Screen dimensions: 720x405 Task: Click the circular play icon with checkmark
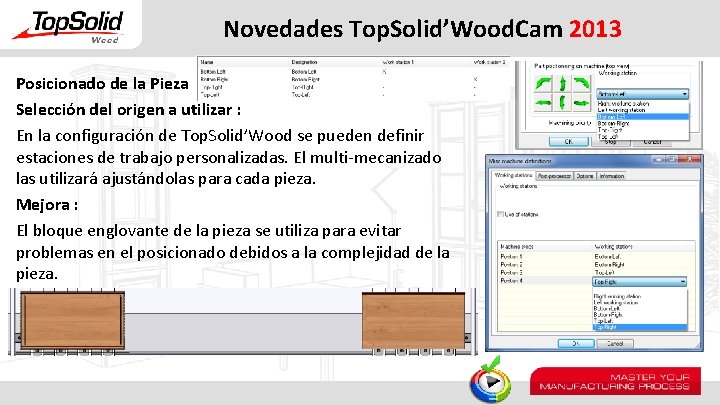pos(490,381)
